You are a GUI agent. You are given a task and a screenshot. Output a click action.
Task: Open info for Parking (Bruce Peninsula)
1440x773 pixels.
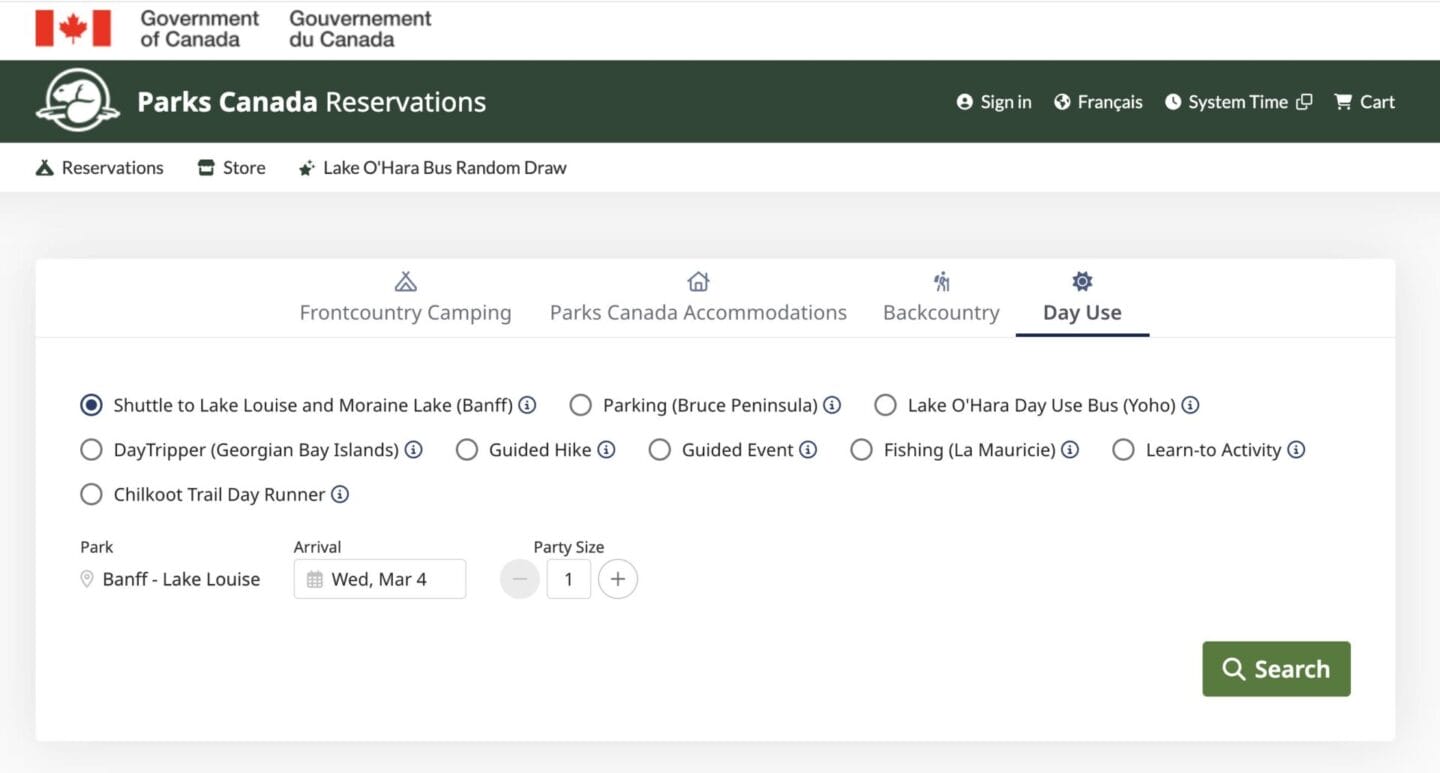pyautogui.click(x=832, y=405)
